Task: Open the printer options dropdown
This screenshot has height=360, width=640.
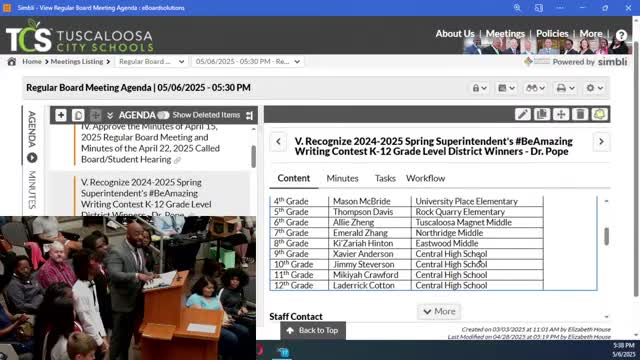Action: coord(566,88)
